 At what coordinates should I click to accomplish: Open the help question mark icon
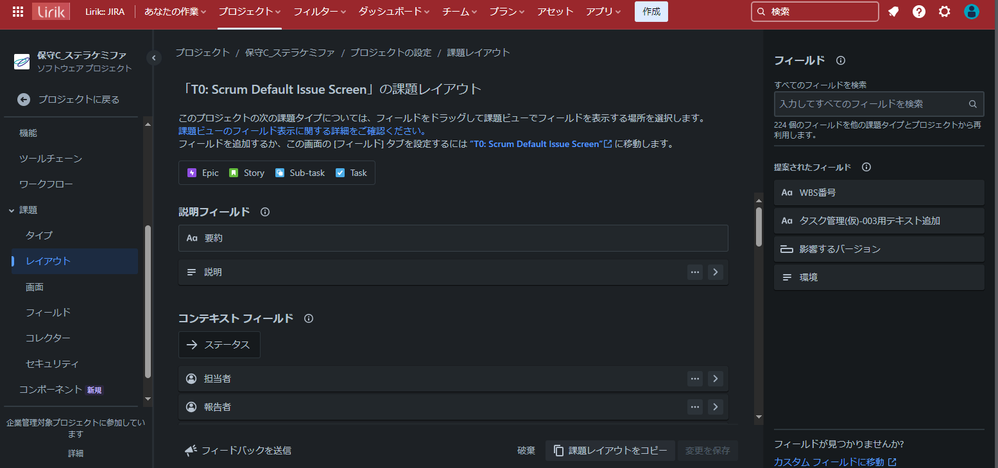(x=918, y=11)
